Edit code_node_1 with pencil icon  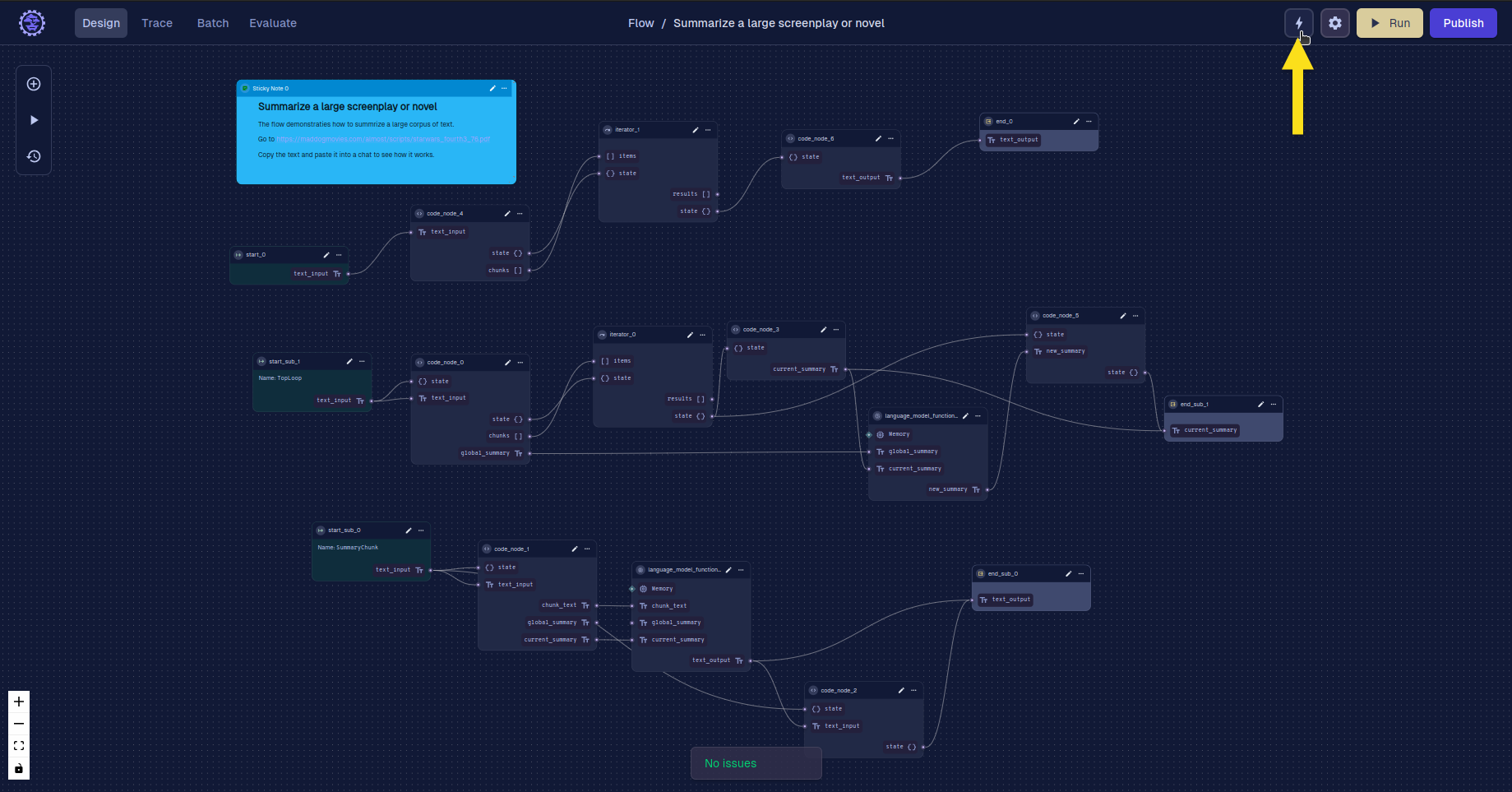point(575,549)
